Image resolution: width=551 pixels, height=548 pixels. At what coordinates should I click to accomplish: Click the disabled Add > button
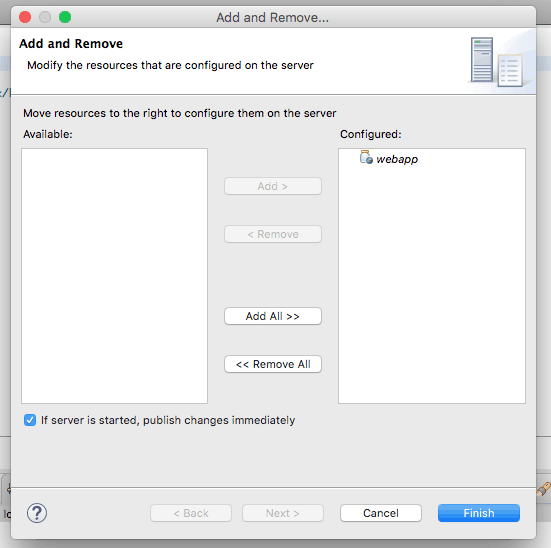click(x=273, y=186)
